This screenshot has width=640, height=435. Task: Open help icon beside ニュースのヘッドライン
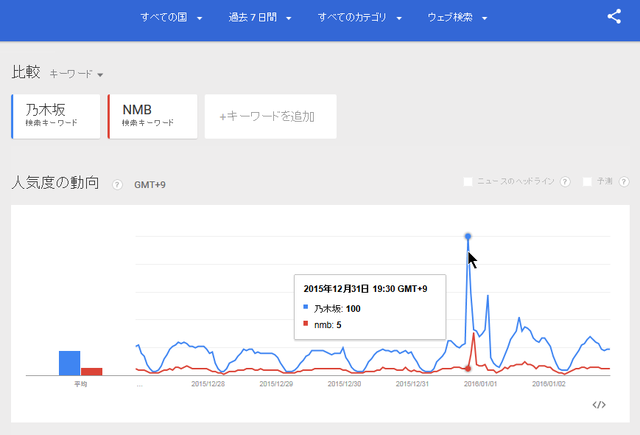click(x=565, y=182)
